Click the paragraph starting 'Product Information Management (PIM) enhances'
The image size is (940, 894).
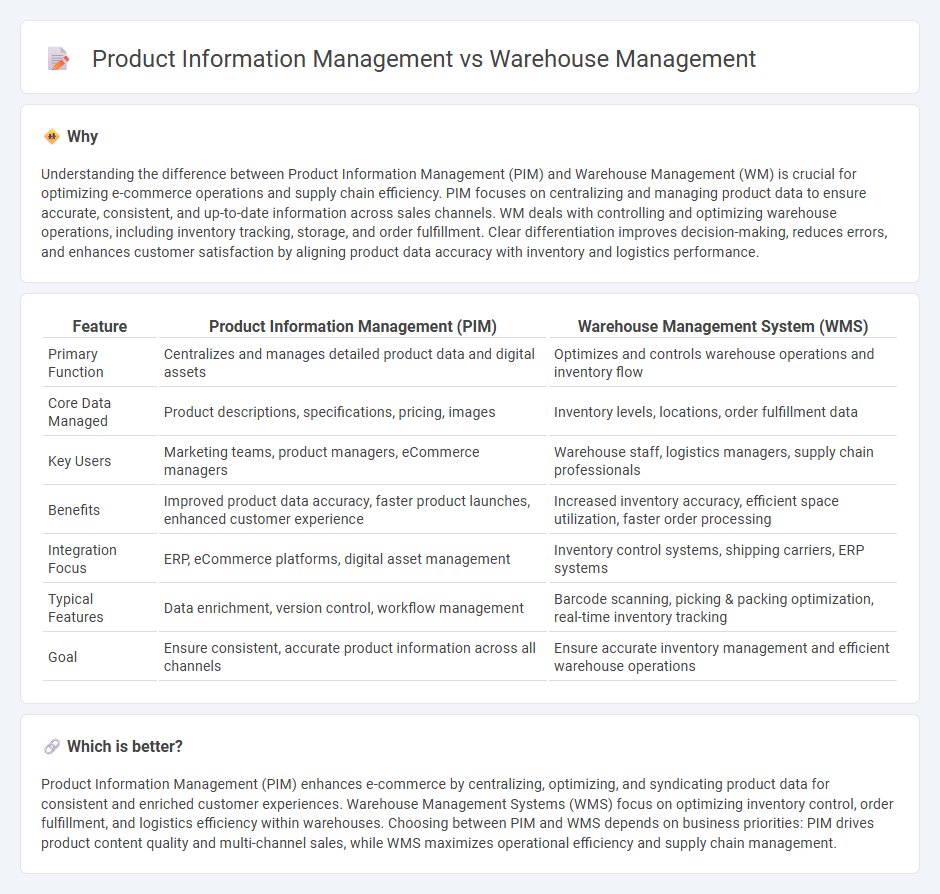pyautogui.click(x=468, y=814)
